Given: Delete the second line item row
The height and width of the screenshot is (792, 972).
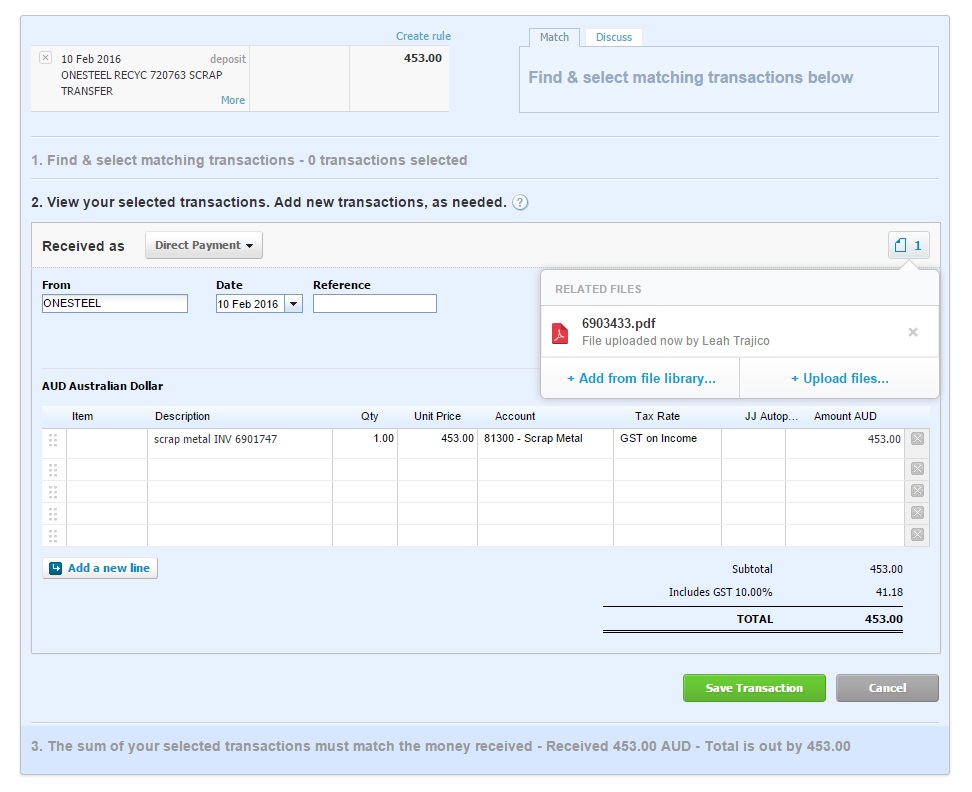Looking at the screenshot, I should point(917,469).
